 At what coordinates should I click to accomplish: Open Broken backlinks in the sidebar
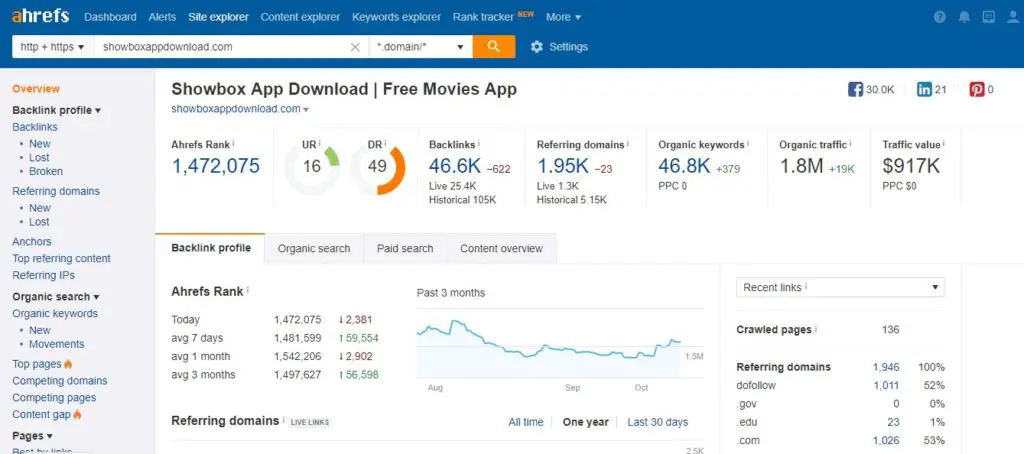coord(46,171)
